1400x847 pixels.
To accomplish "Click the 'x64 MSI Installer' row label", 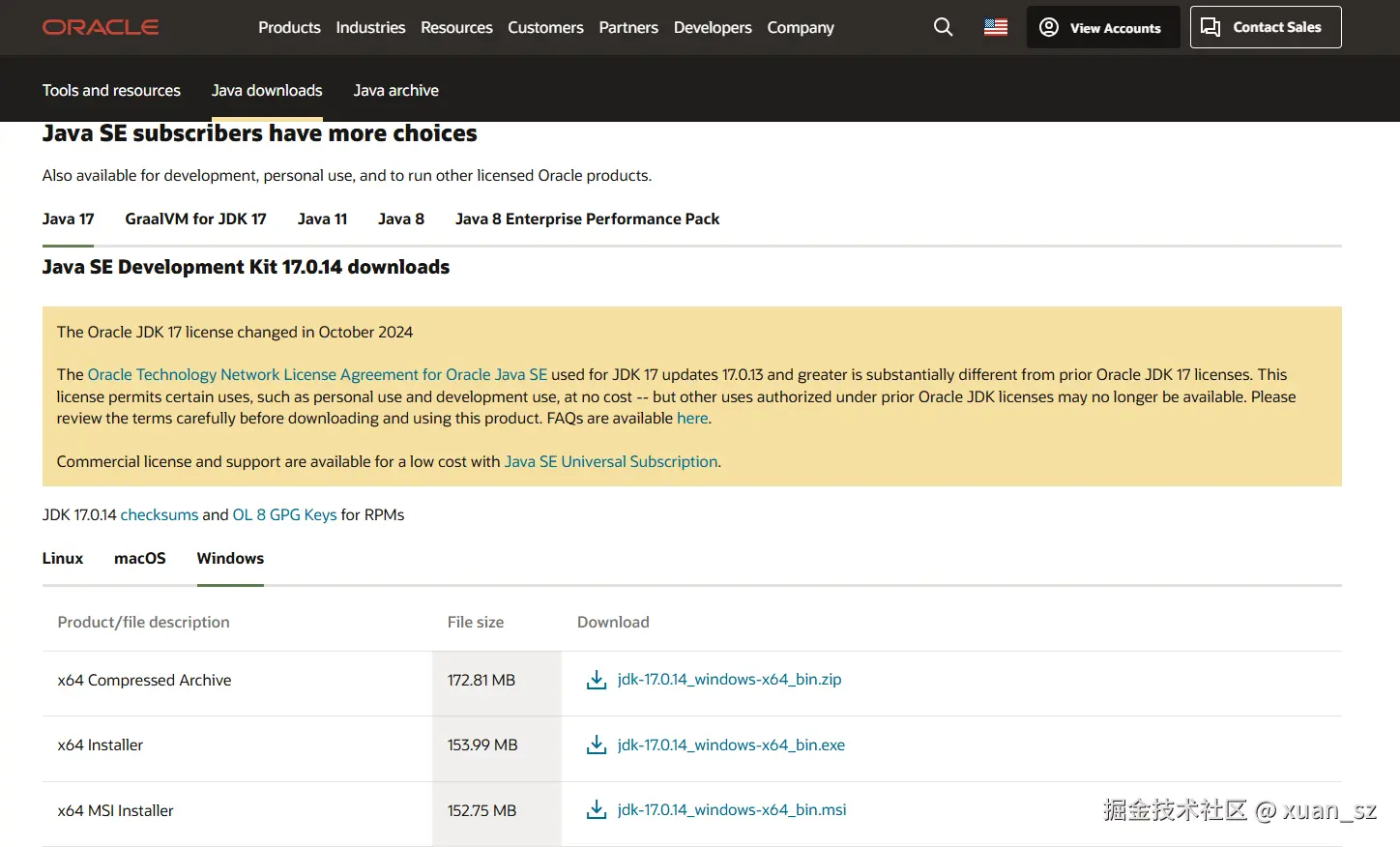I will (116, 810).
